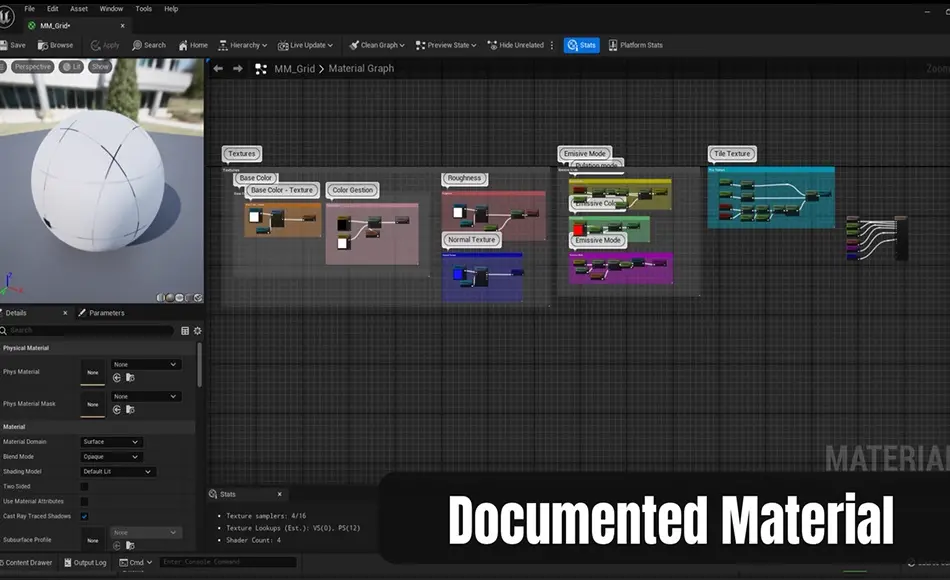Check Use Material Attributes

pos(84,501)
